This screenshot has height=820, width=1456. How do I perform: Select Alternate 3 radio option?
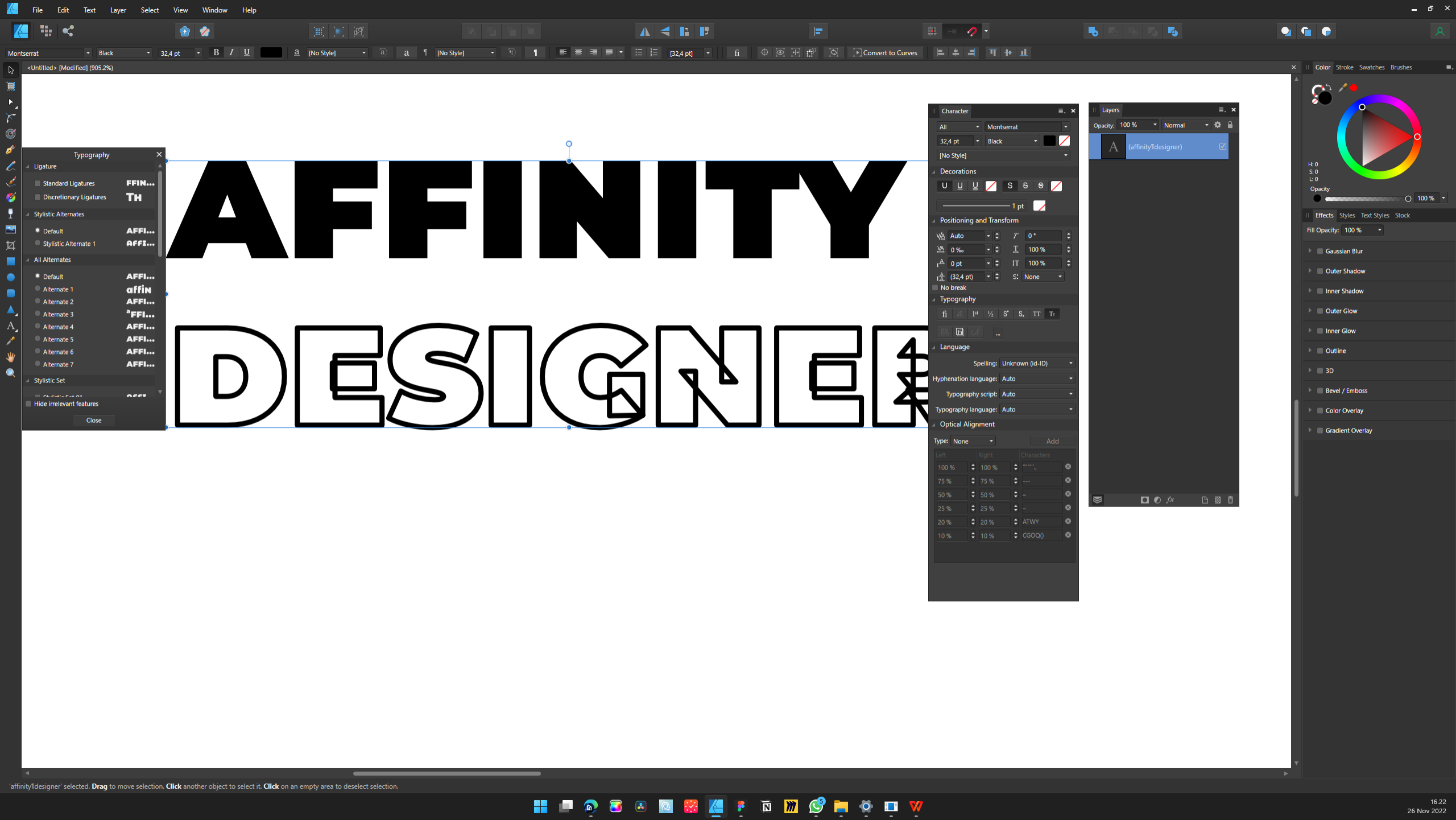38,314
